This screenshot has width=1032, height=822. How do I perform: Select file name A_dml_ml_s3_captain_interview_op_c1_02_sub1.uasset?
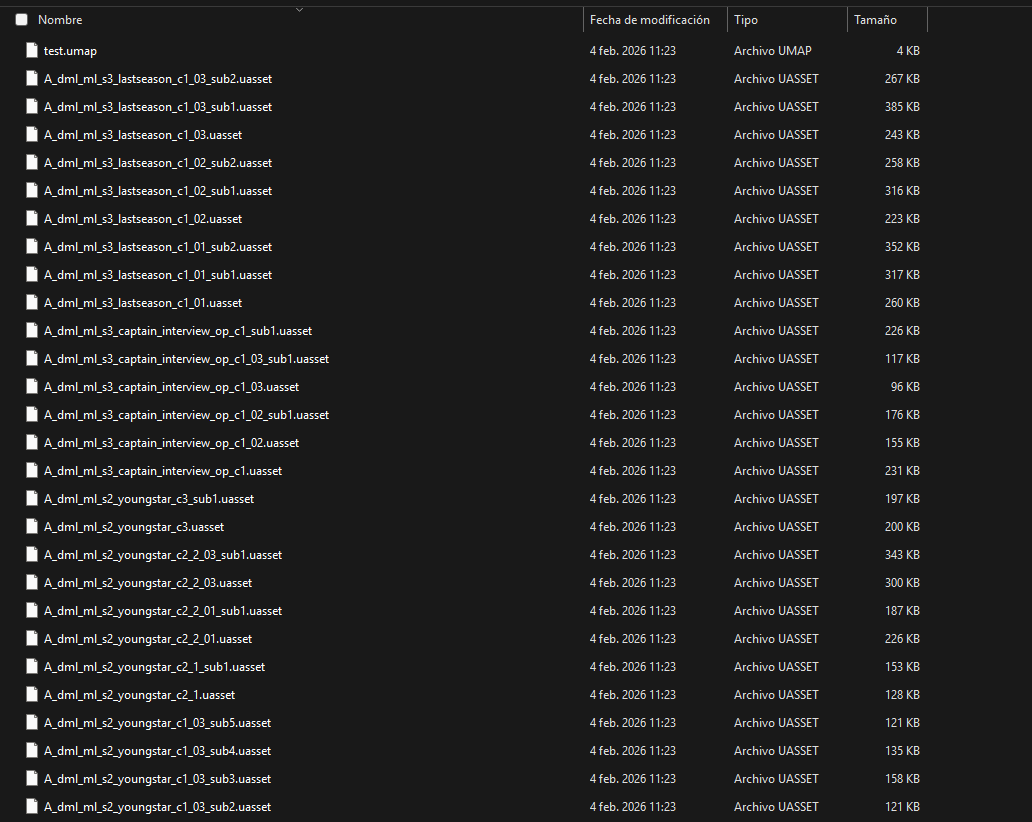[x=186, y=415]
